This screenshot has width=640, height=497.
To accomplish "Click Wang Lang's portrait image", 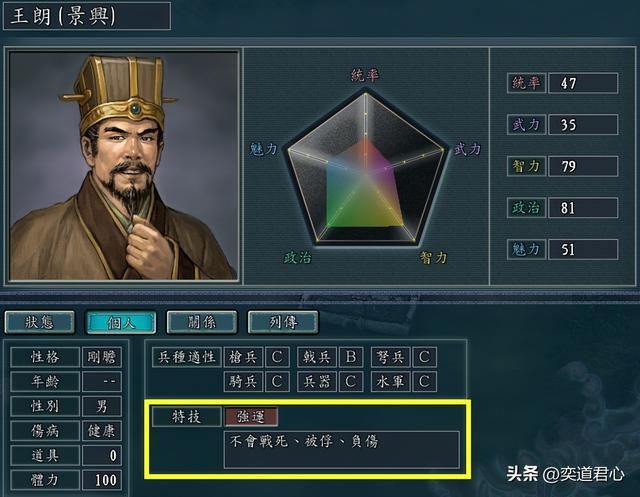I will (x=123, y=166).
